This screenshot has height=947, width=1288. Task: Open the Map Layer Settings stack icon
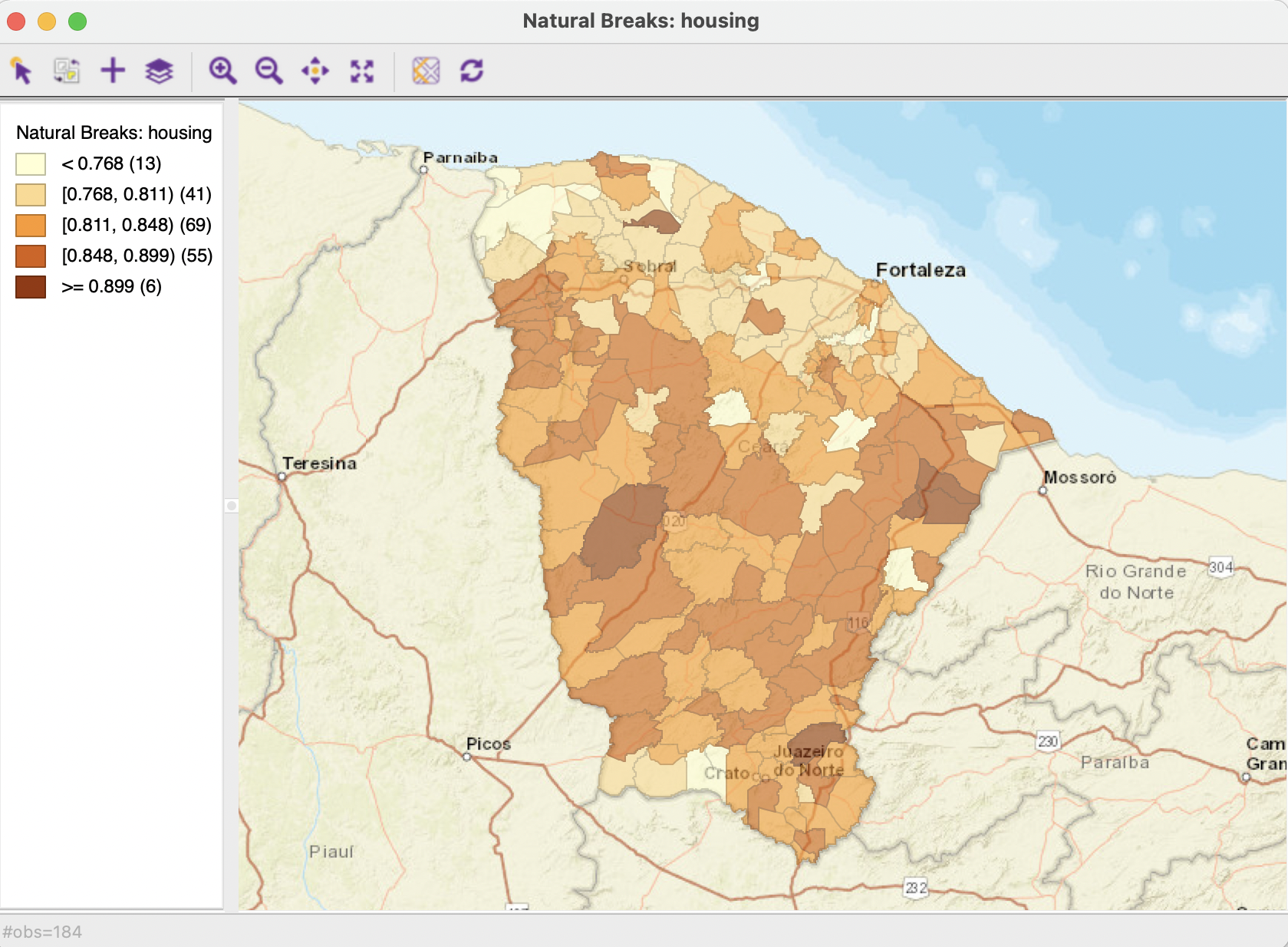point(160,71)
